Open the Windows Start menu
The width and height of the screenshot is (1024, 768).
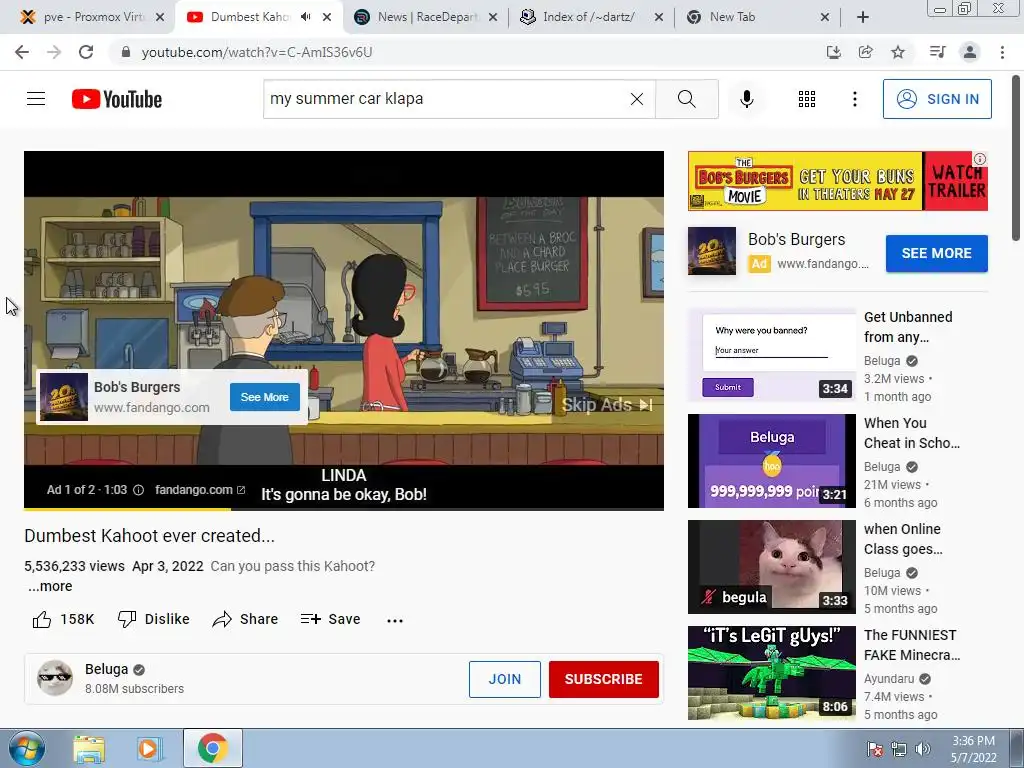pyautogui.click(x=26, y=748)
